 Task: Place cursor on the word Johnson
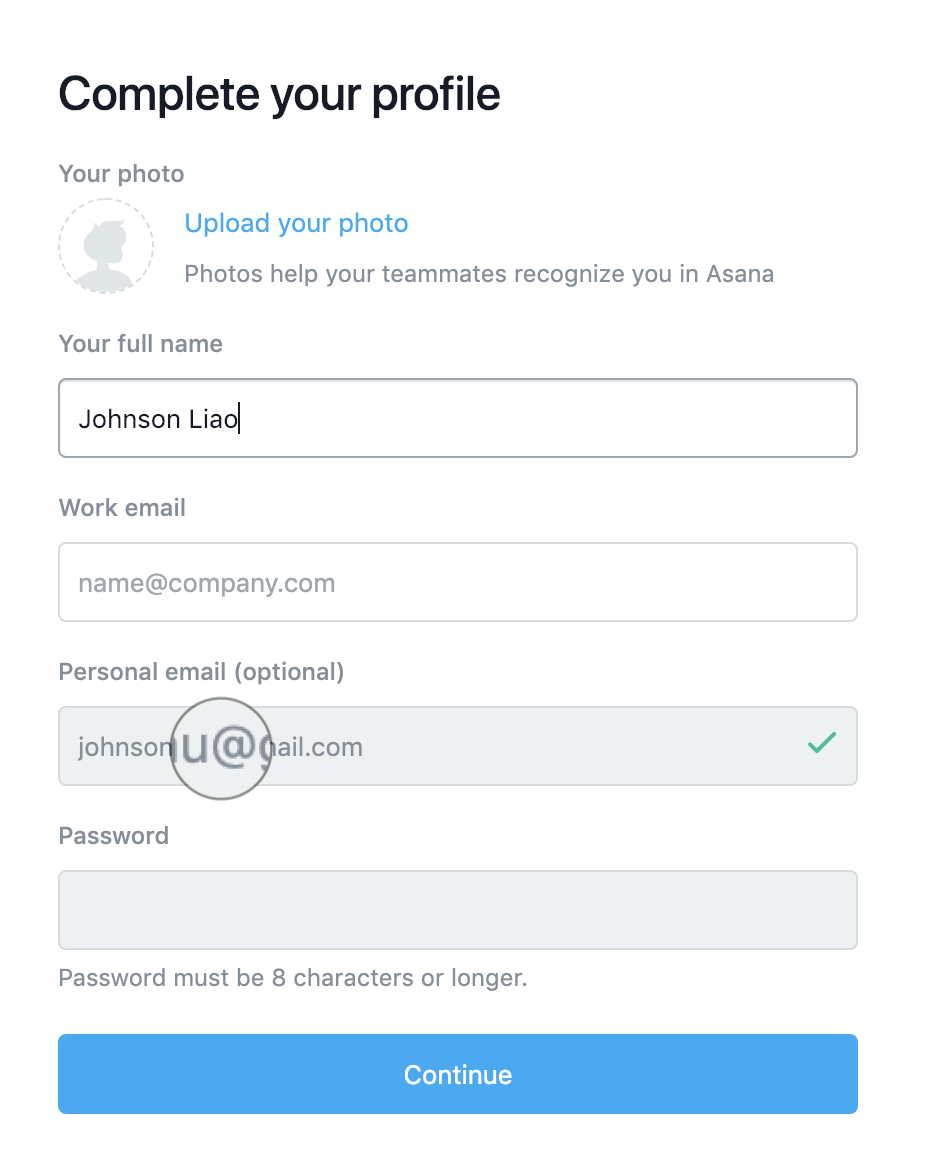point(129,419)
